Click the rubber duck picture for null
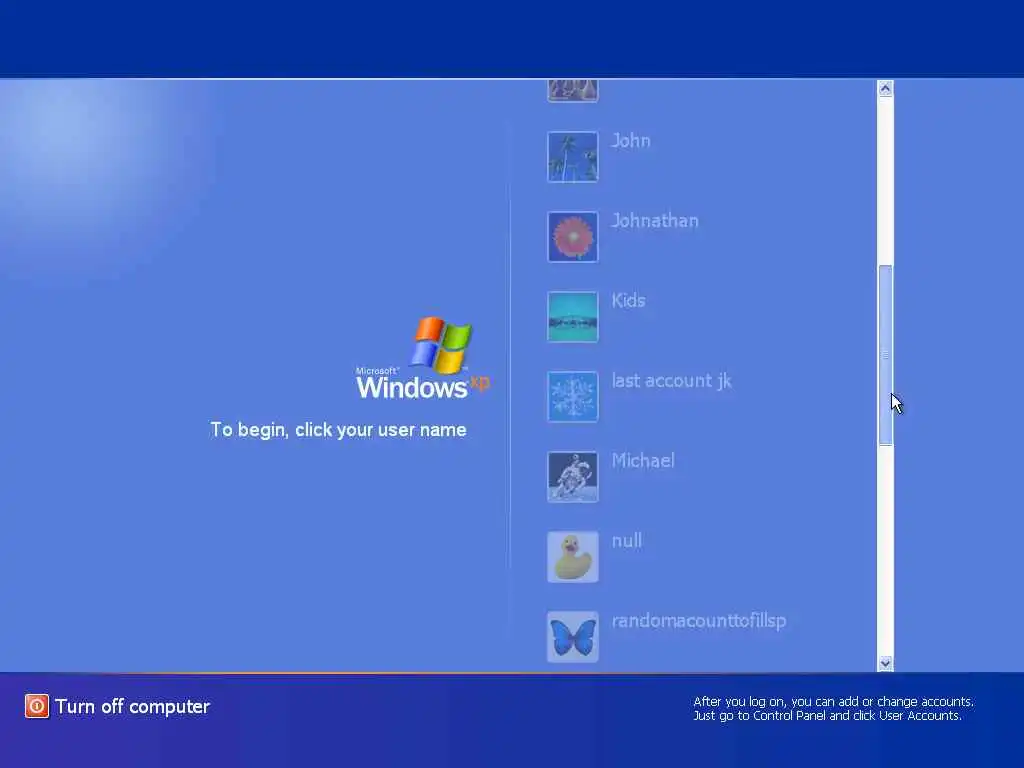 (573, 556)
